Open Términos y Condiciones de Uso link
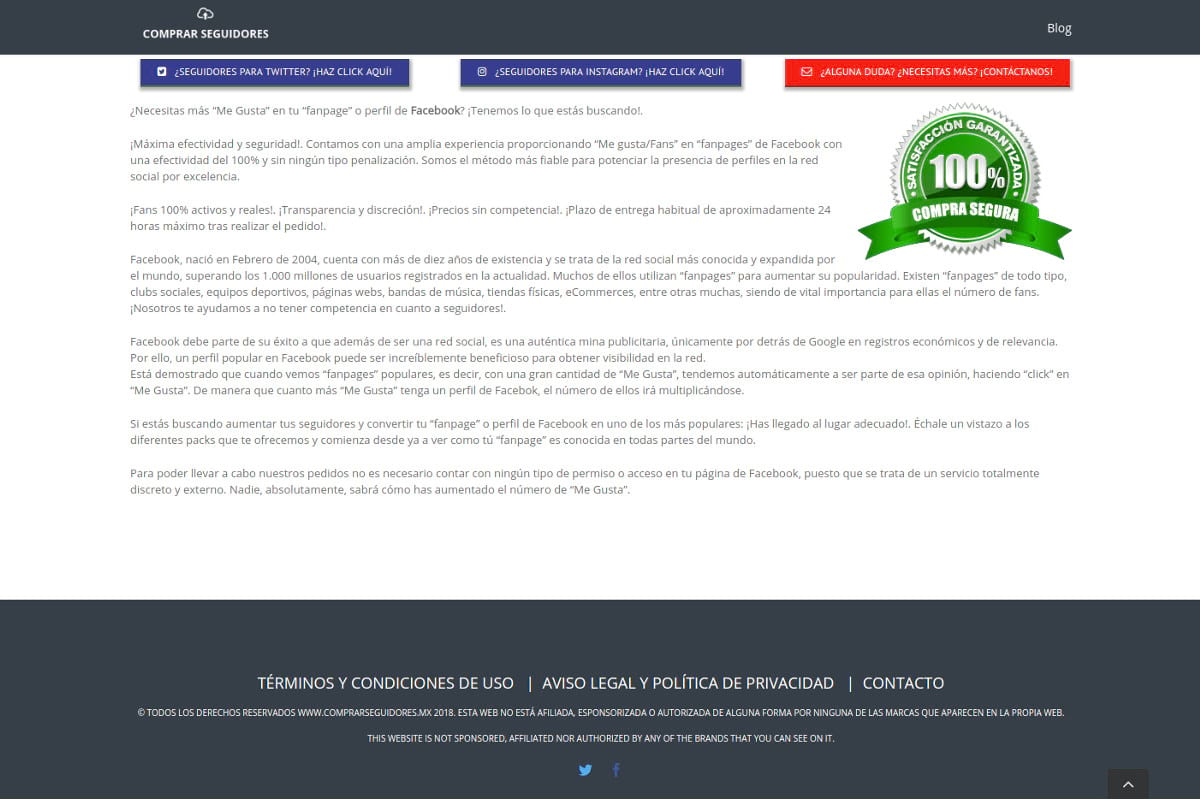Screen dimensions: 1200x800 (x=385, y=683)
